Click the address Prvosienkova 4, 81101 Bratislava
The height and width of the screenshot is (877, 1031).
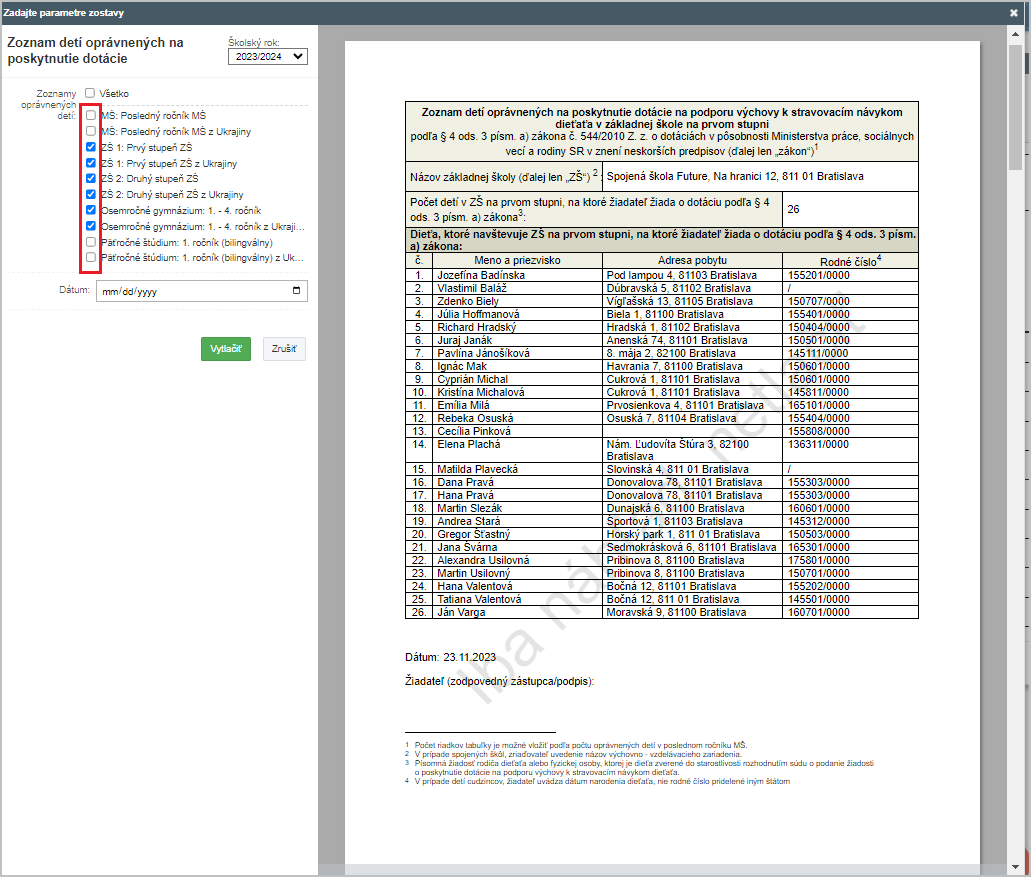685,406
